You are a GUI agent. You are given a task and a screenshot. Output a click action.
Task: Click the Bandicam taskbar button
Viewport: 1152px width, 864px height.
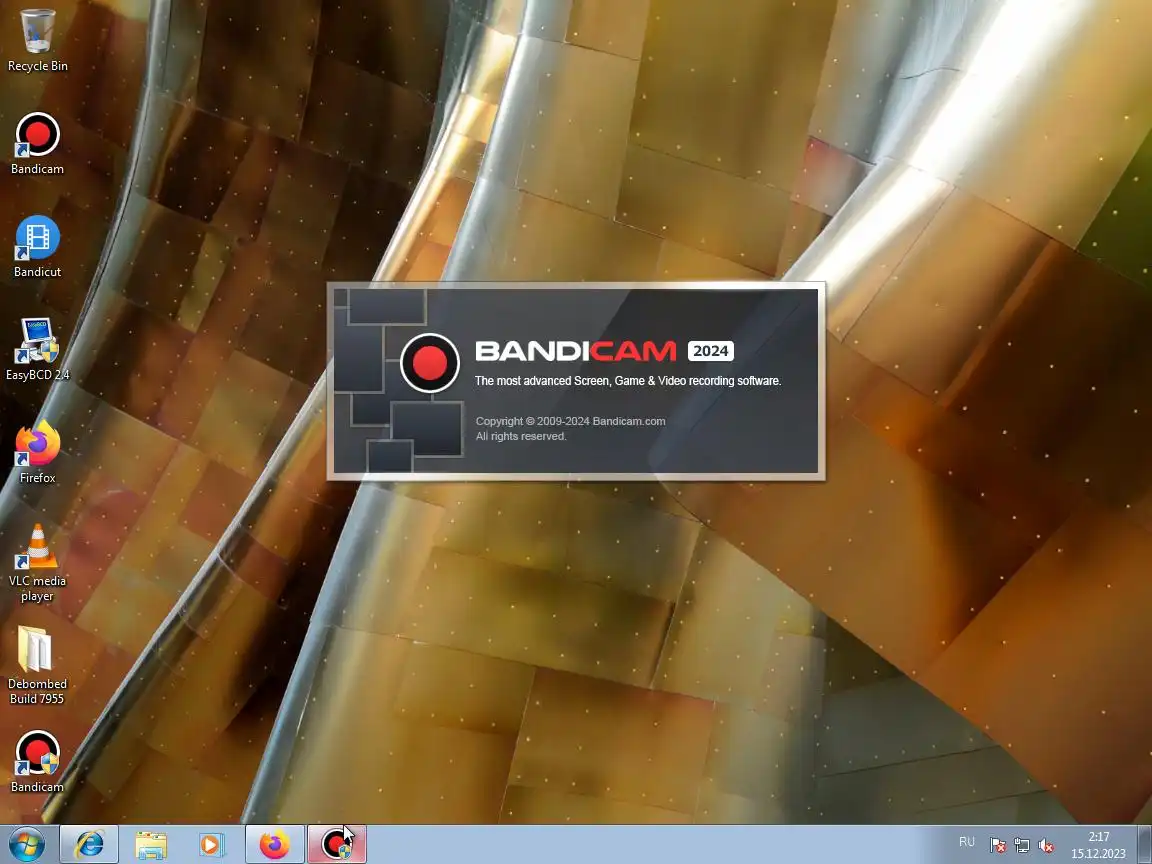336,845
